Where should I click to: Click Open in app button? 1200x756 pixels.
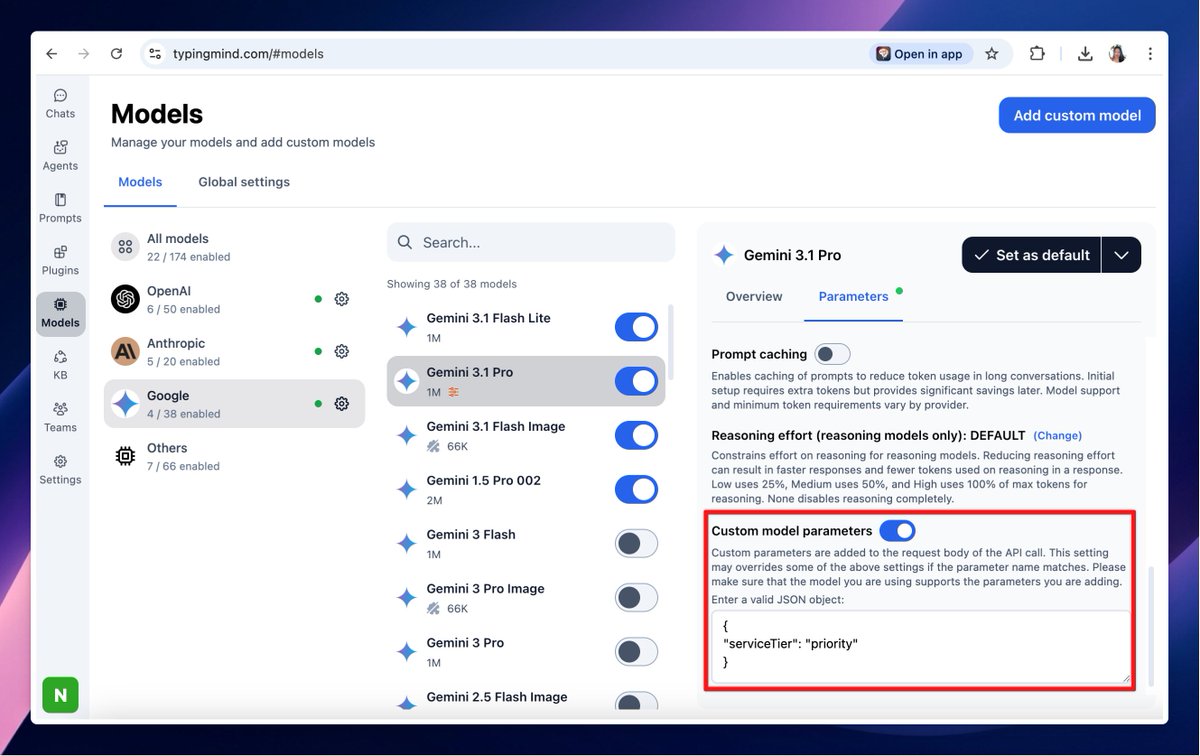[919, 54]
